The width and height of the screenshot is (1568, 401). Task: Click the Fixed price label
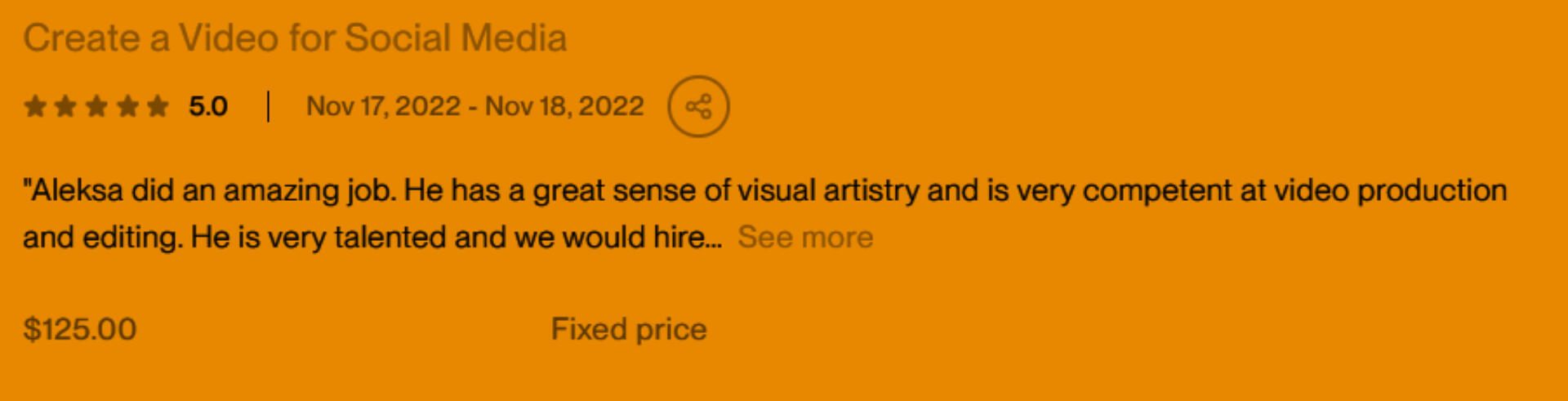click(629, 329)
